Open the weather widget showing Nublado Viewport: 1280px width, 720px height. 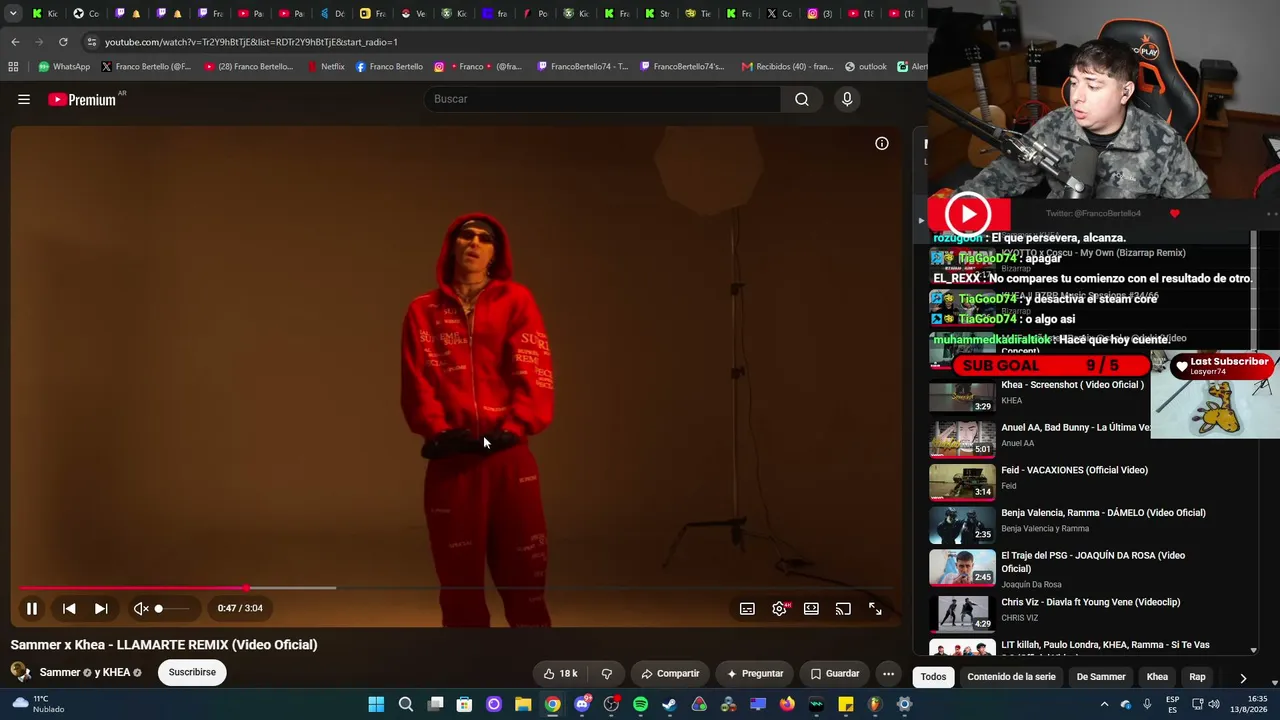coord(40,704)
